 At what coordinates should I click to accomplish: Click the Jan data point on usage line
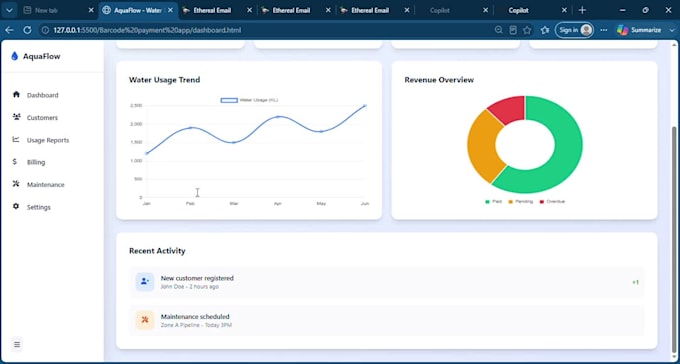(147, 153)
